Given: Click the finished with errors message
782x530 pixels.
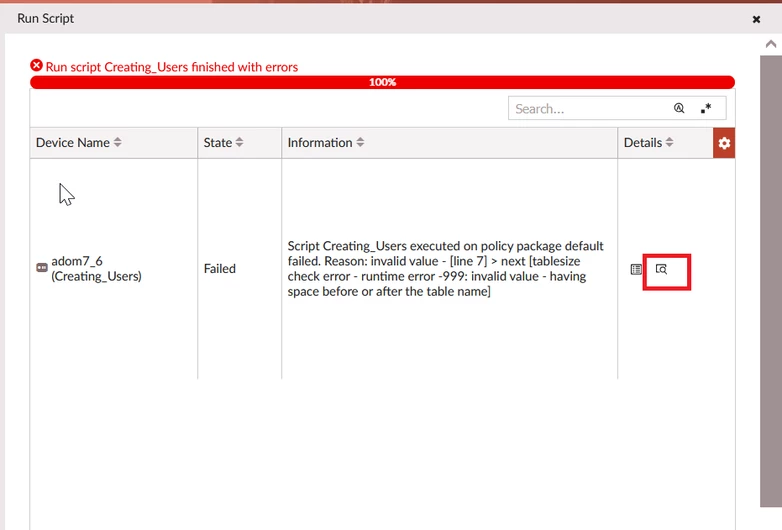Looking at the screenshot, I should 172,67.
